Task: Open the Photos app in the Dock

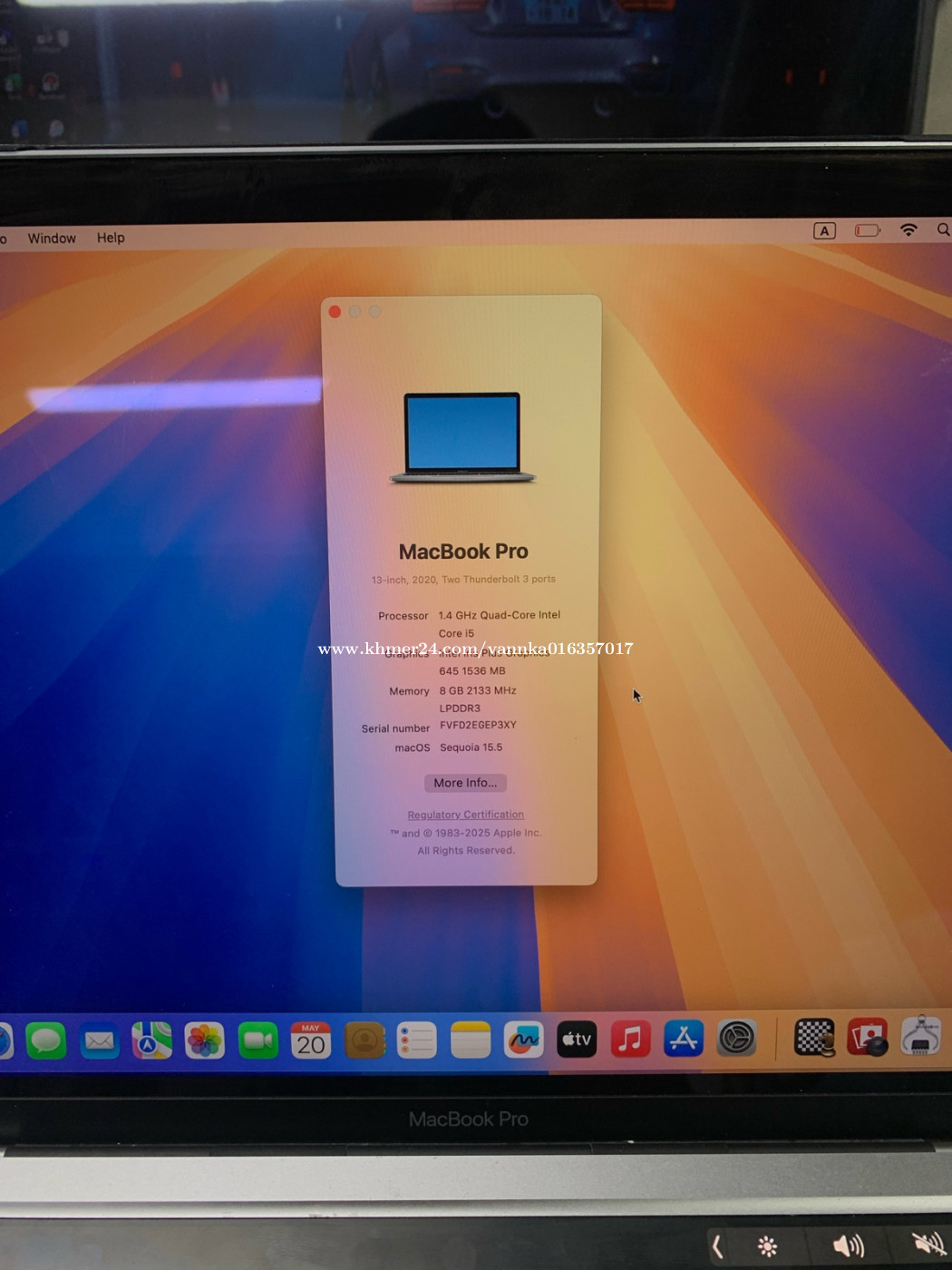Action: pyautogui.click(x=205, y=1040)
